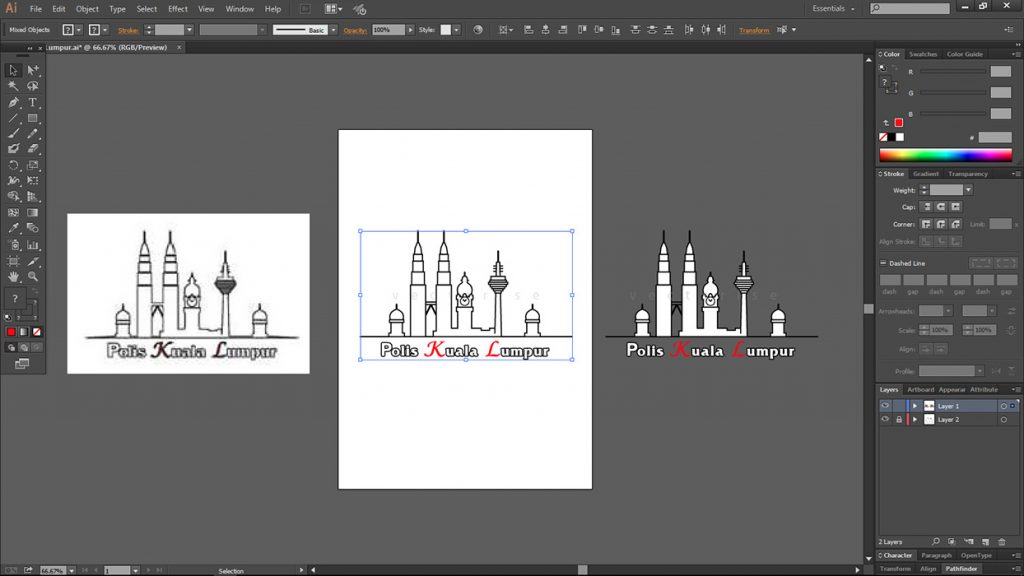
Task: Click the Opacity link in control bar
Action: pos(355,30)
